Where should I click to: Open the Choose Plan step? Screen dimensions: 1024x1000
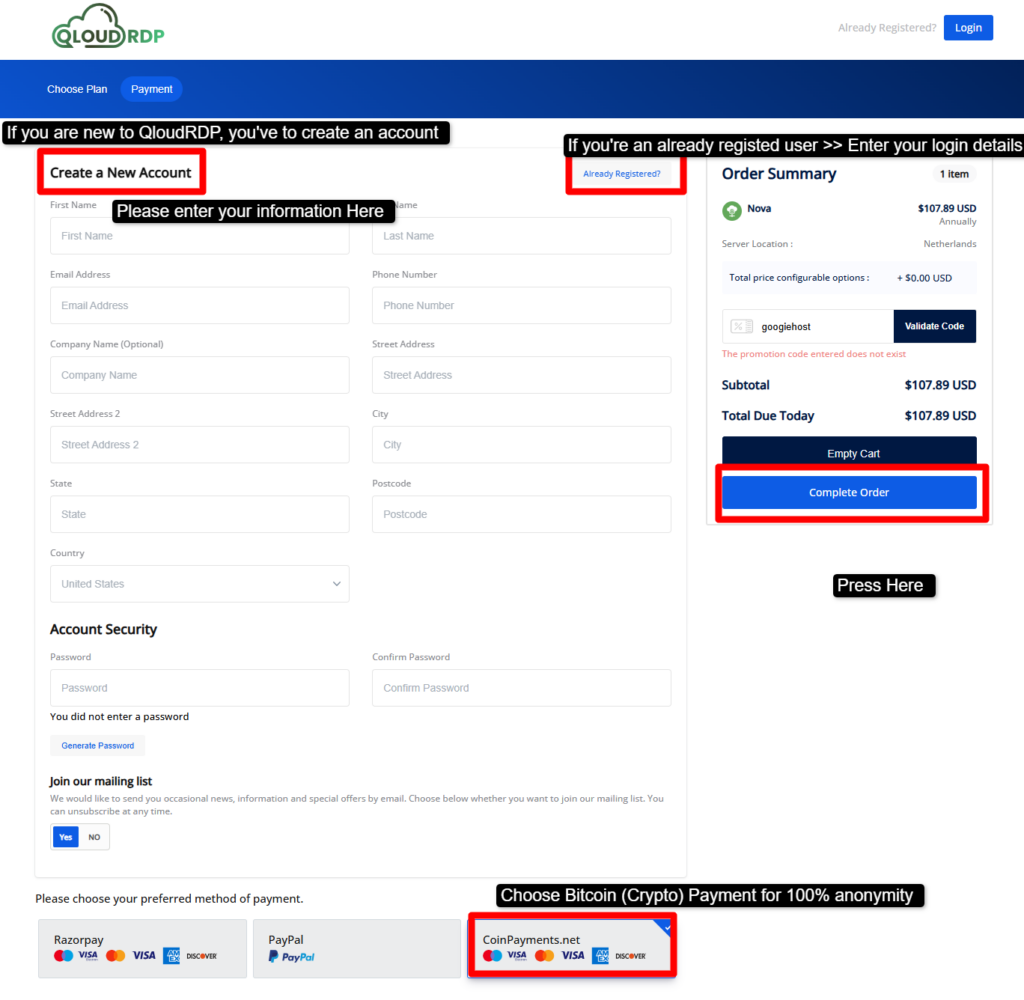77,89
